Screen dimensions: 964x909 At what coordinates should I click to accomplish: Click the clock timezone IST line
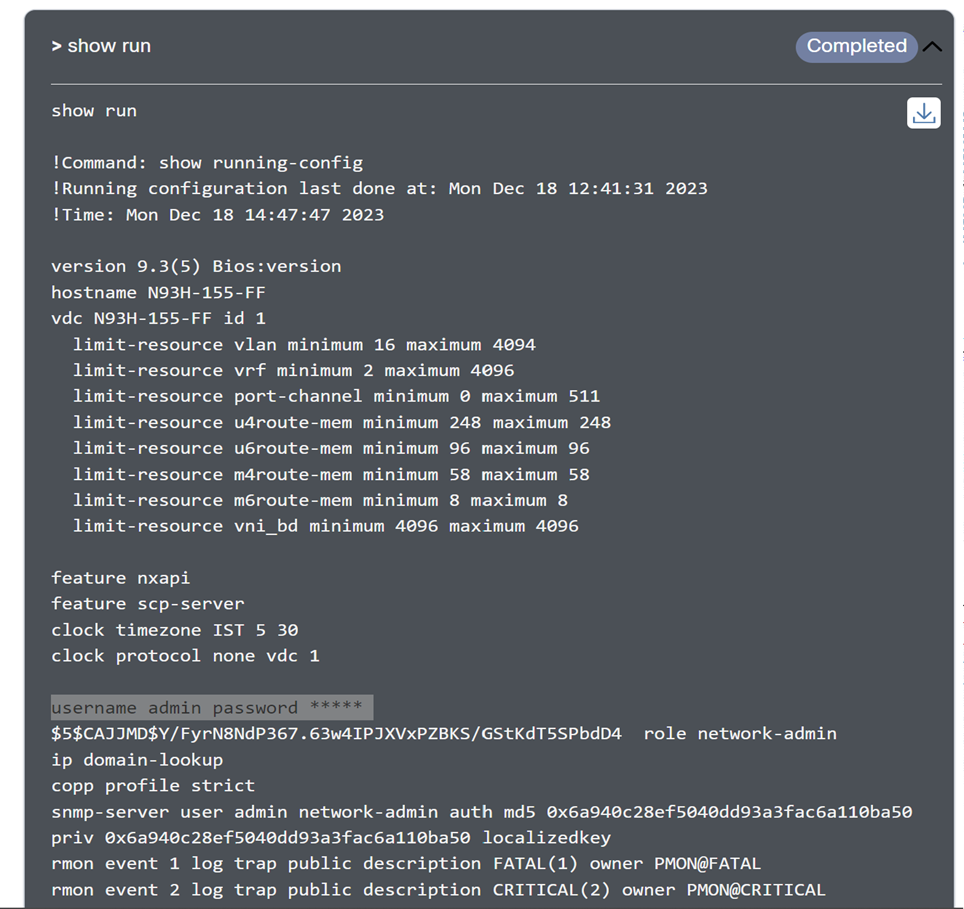click(174, 630)
